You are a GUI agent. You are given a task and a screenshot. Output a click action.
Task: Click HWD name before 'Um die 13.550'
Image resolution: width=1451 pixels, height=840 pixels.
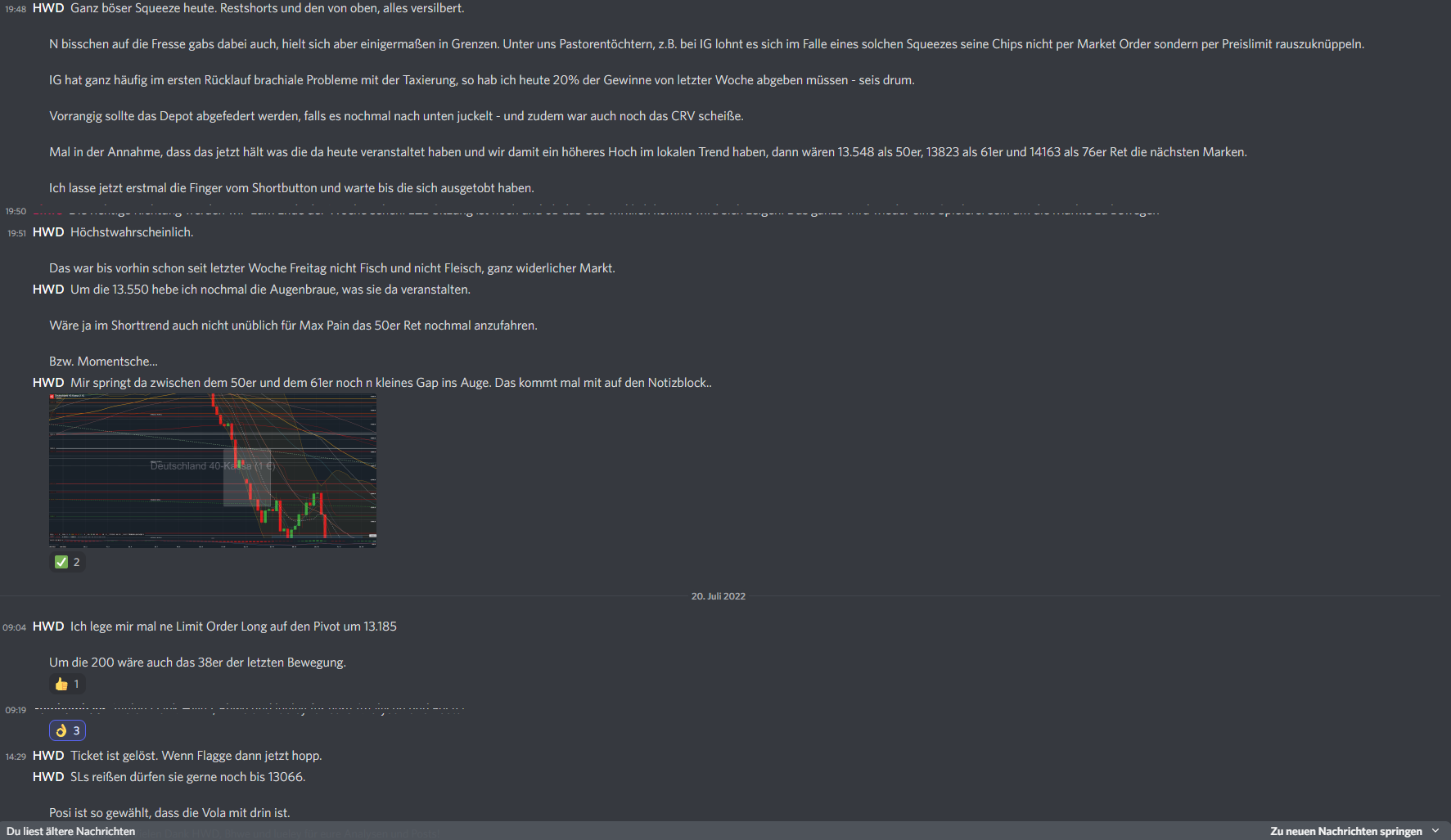tap(48, 290)
